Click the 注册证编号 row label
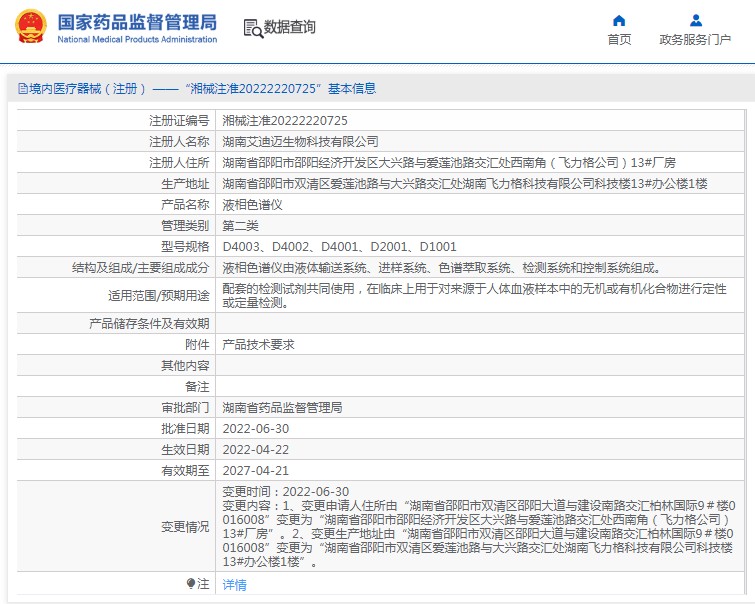Image resolution: width=755 pixels, height=604 pixels. coord(179,120)
